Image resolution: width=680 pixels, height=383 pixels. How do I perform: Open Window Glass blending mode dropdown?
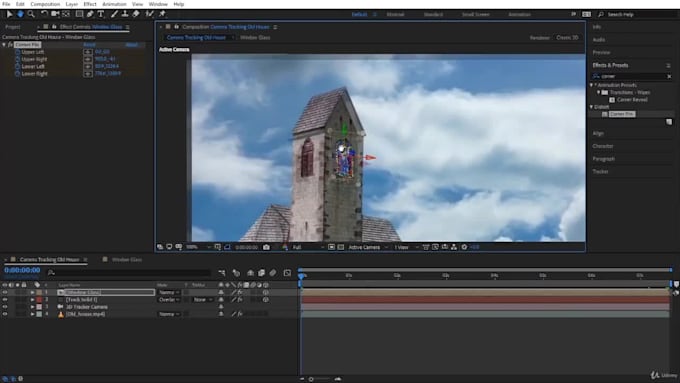coord(169,292)
